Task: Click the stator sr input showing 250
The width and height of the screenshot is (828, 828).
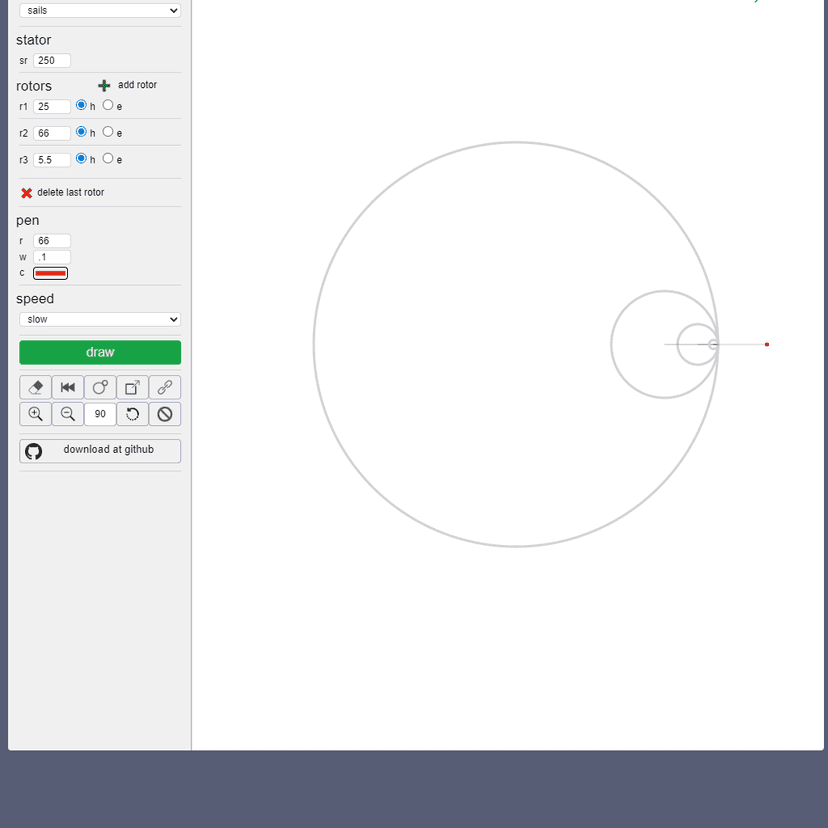Action: pos(51,60)
